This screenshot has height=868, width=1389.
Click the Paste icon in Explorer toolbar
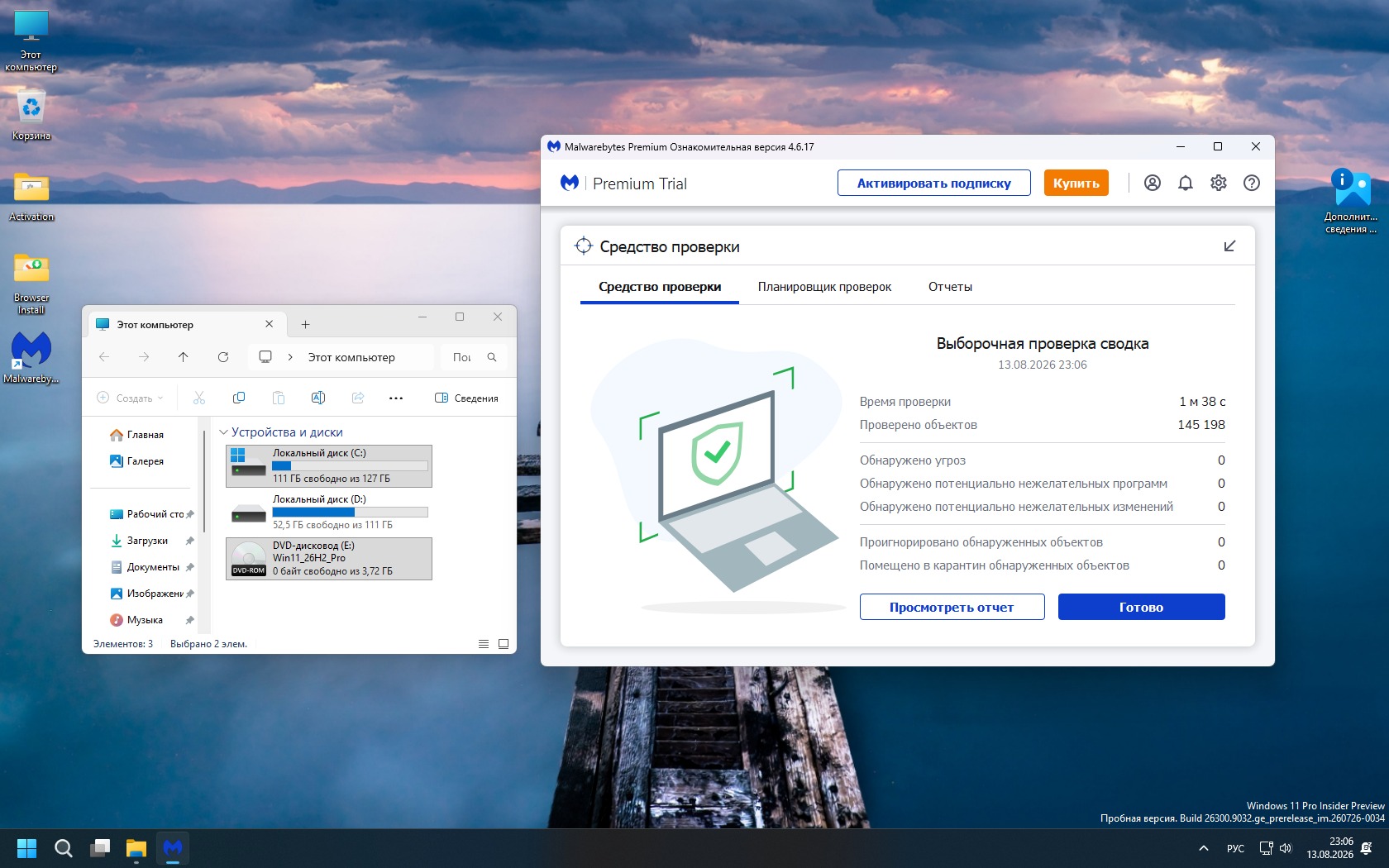[279, 398]
